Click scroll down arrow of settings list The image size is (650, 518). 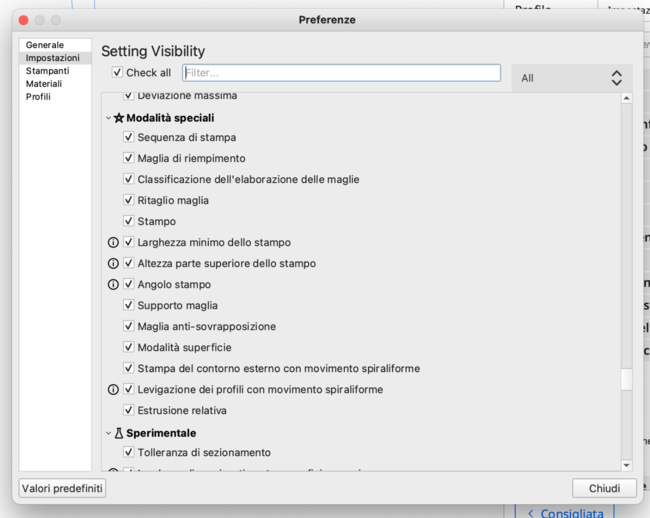(x=627, y=465)
